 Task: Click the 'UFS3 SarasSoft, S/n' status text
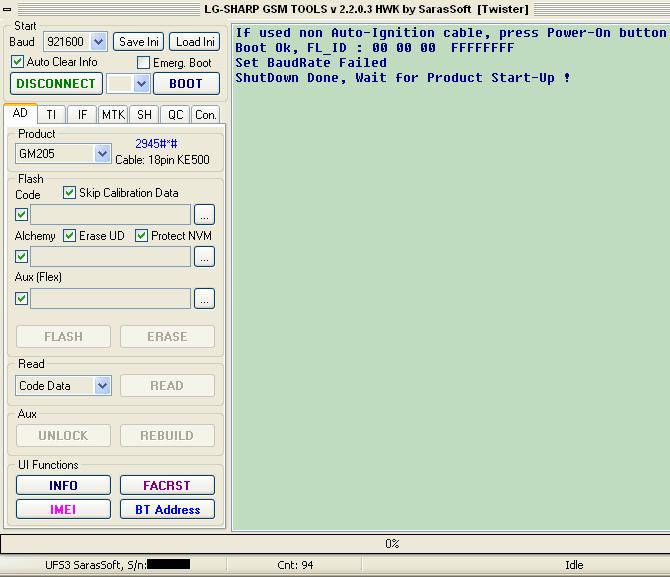point(96,565)
